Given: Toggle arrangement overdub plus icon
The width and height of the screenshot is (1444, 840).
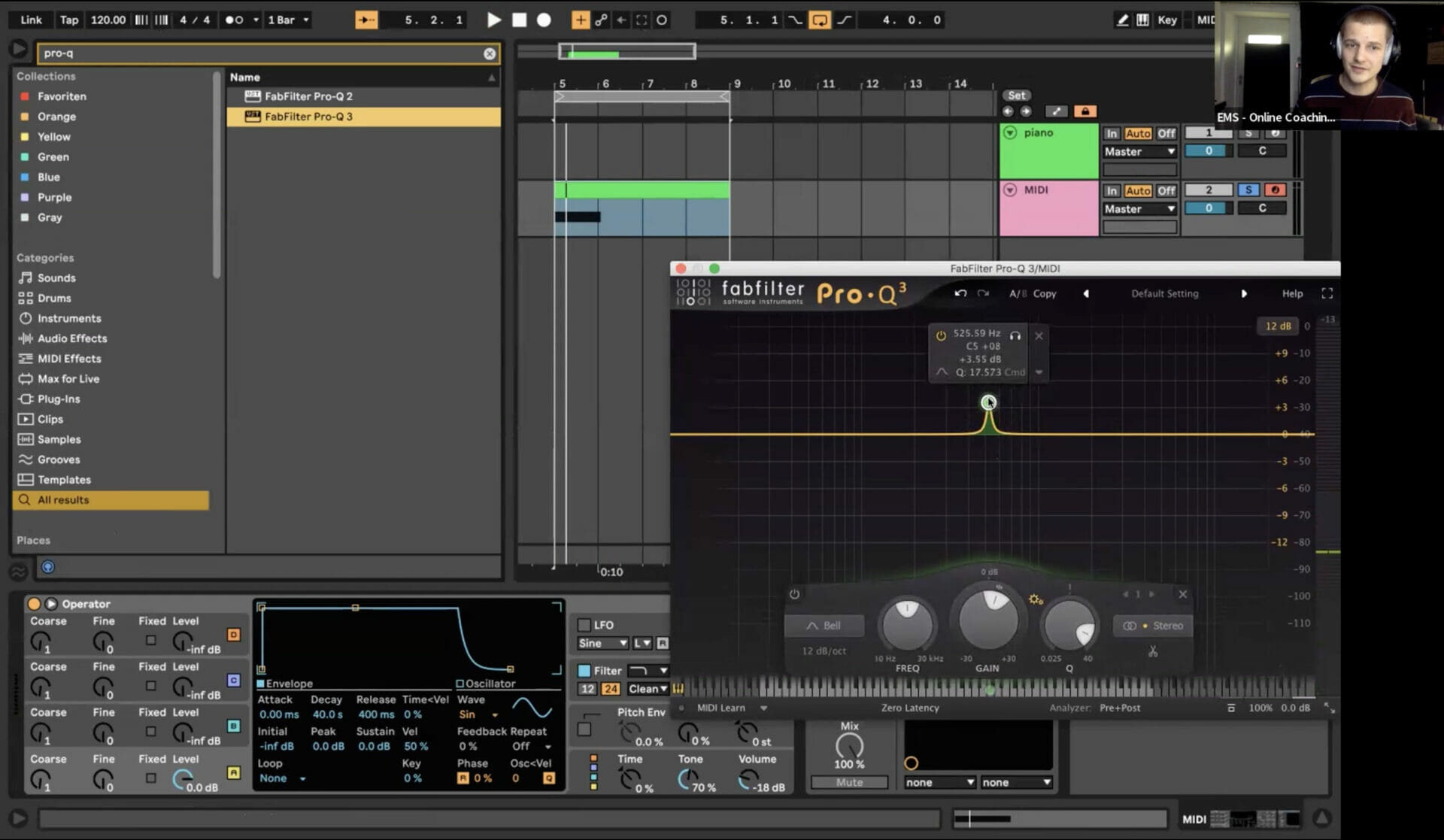Looking at the screenshot, I should coord(580,20).
